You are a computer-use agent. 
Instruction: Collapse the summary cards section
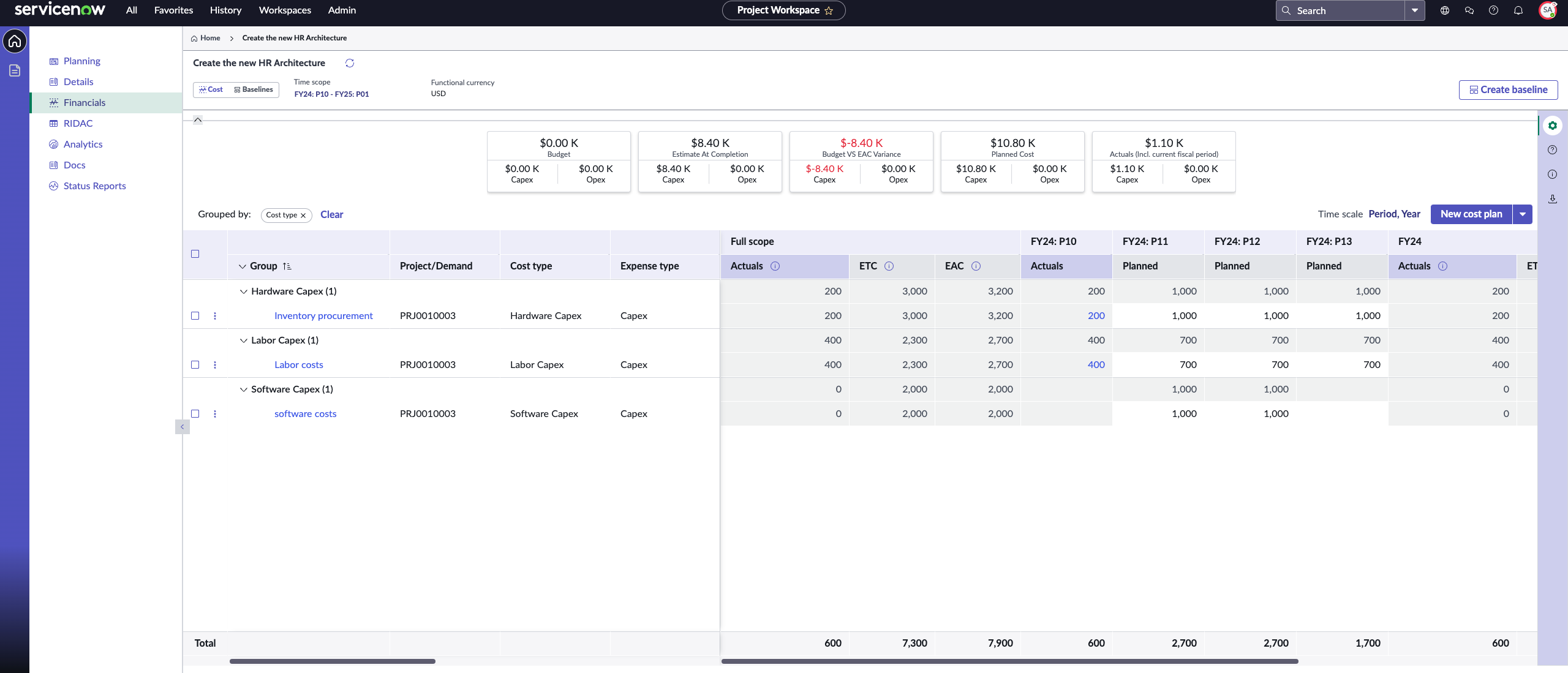click(x=198, y=120)
